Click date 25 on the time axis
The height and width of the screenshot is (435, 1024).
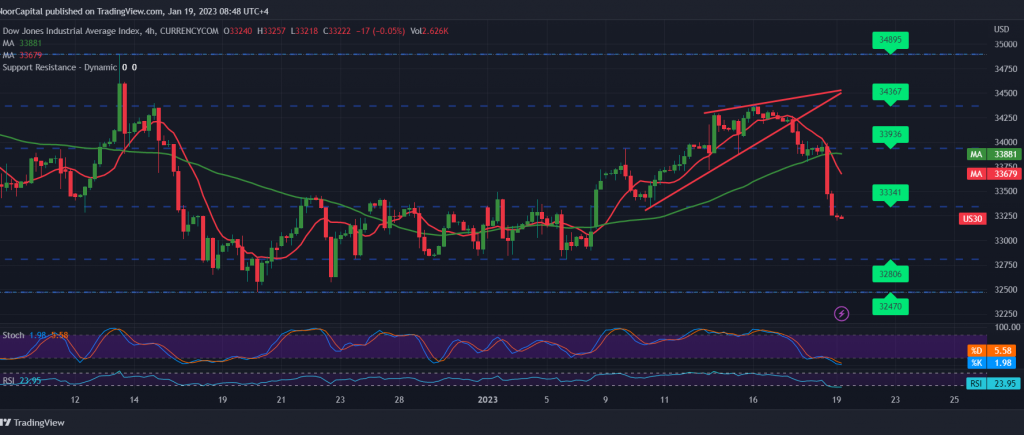[954, 400]
